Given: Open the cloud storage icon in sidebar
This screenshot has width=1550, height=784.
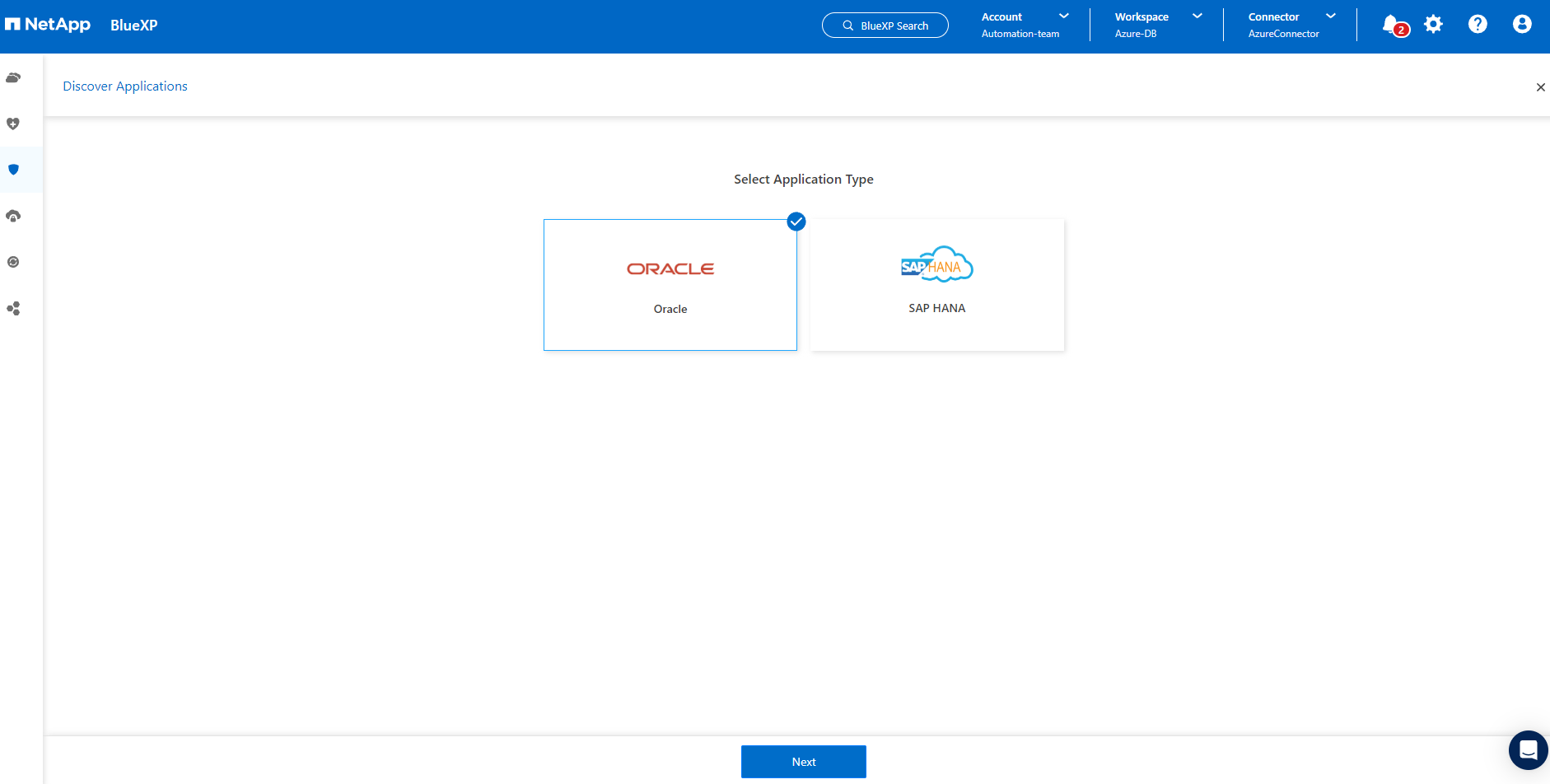Looking at the screenshot, I should [x=13, y=78].
